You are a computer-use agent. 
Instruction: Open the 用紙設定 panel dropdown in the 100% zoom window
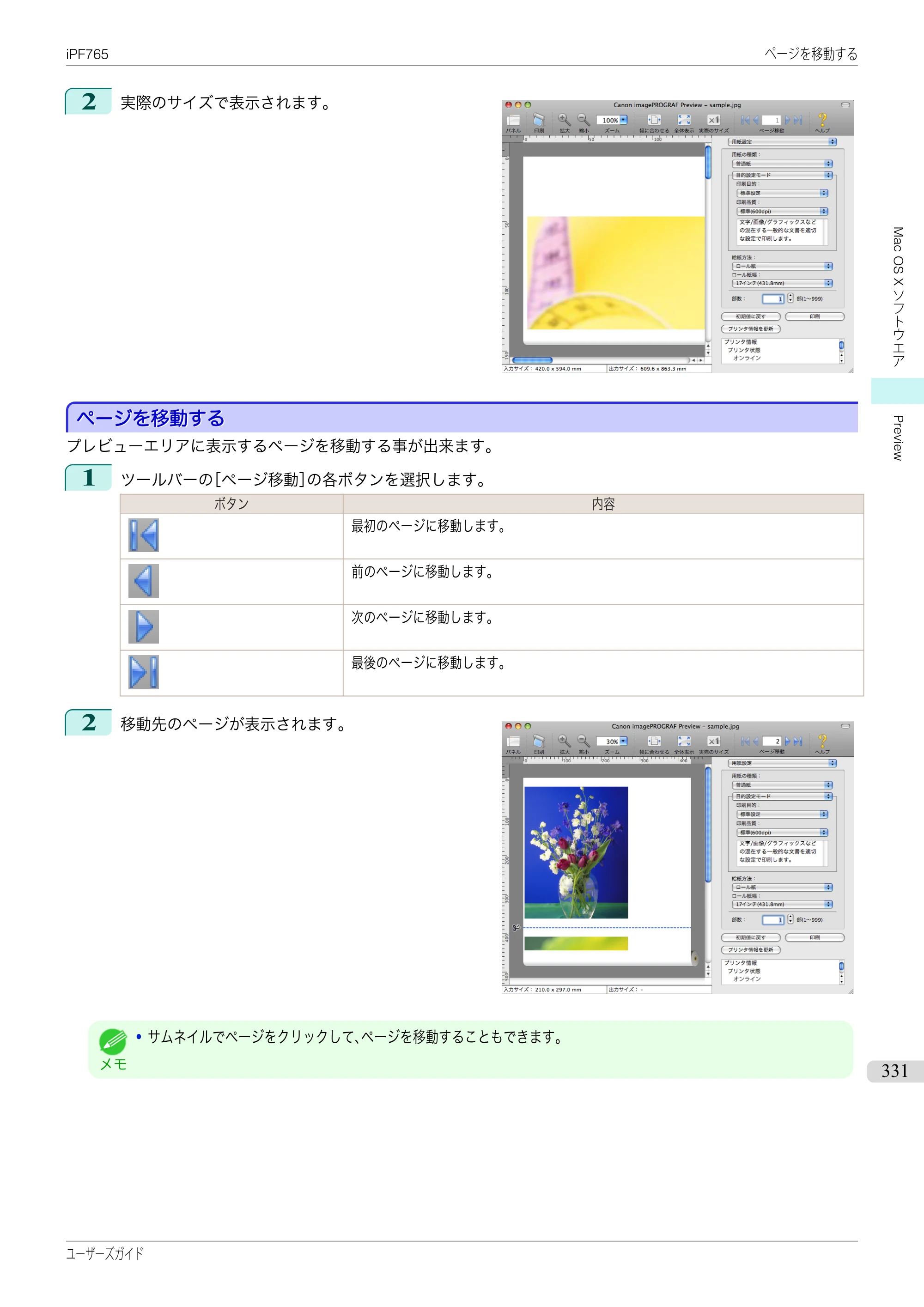(782, 142)
